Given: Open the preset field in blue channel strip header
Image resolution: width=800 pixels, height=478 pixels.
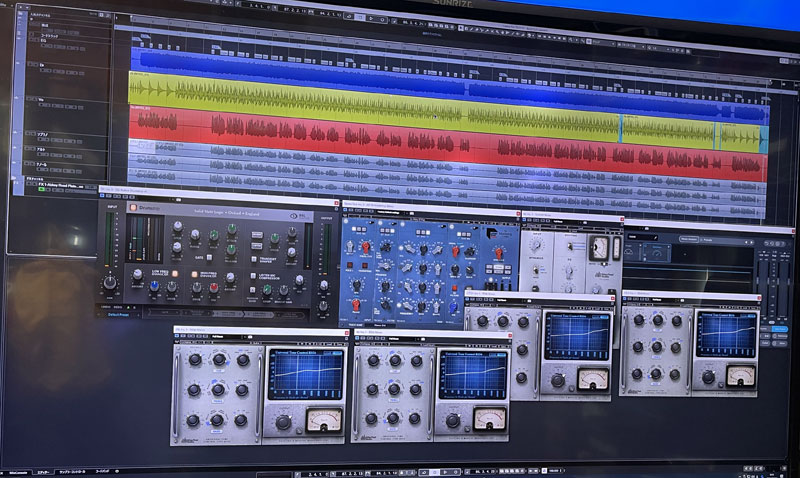Looking at the screenshot, I should click(389, 212).
